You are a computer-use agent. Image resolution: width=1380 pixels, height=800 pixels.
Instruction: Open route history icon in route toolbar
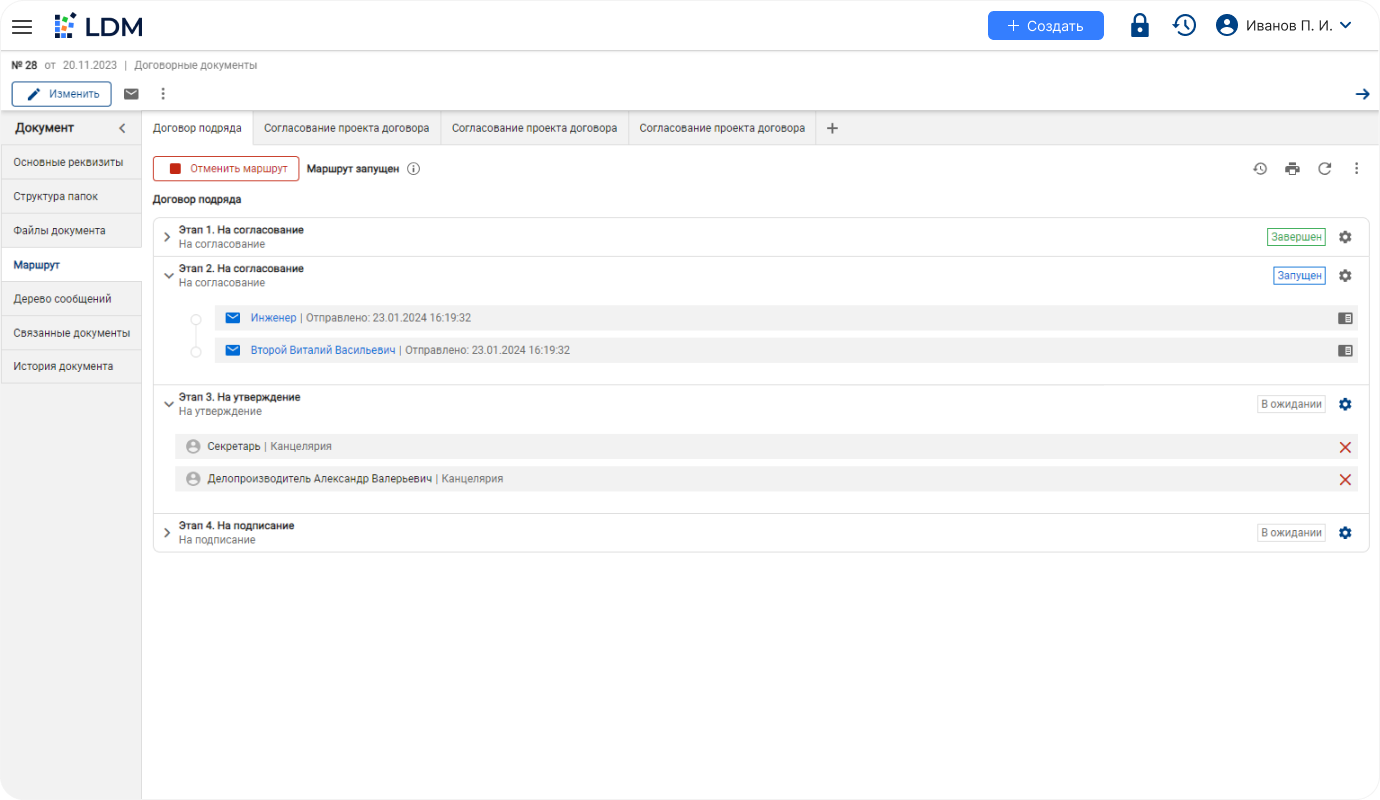(x=1260, y=169)
